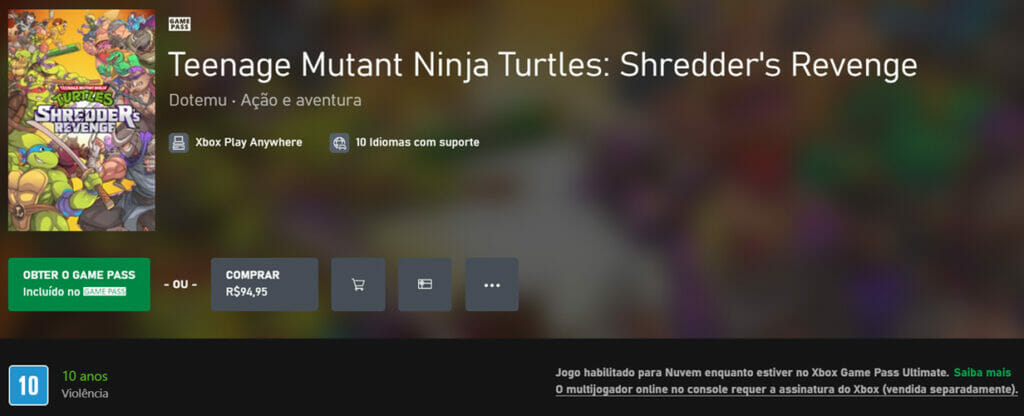Click the green 10 anos rating text
Image resolution: width=1024 pixels, height=416 pixels.
[85, 376]
